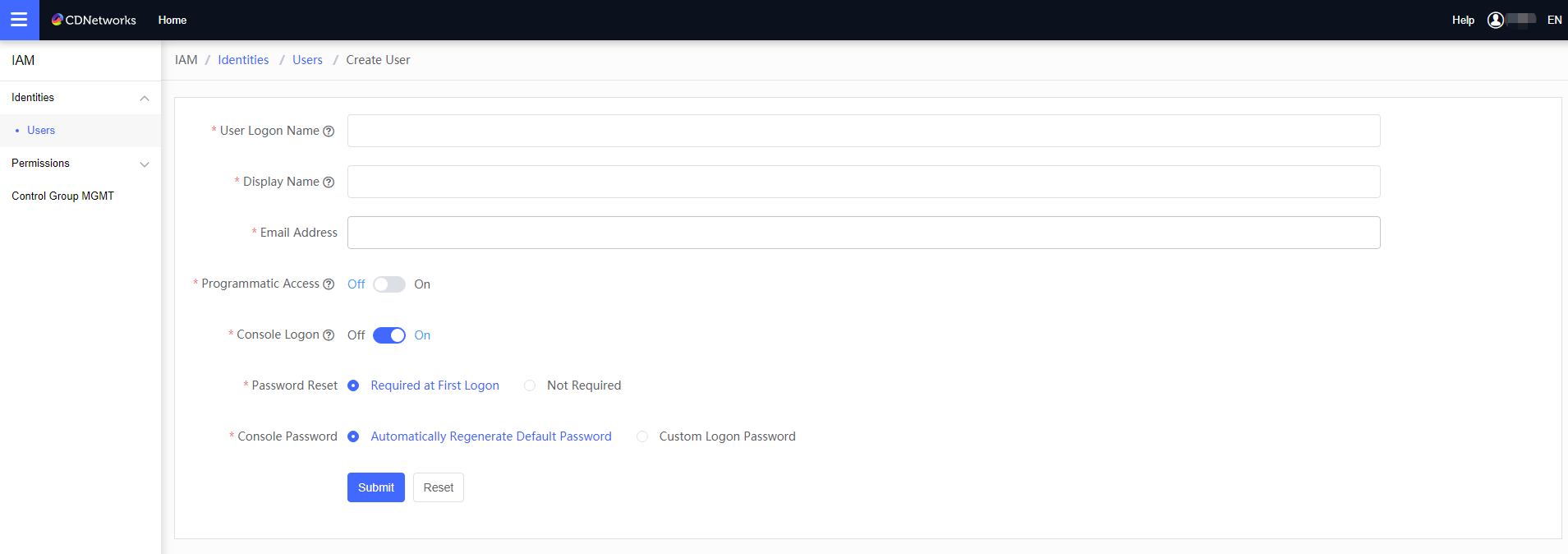Show help tooltip for Display Name
The image size is (1568, 554).
329,182
